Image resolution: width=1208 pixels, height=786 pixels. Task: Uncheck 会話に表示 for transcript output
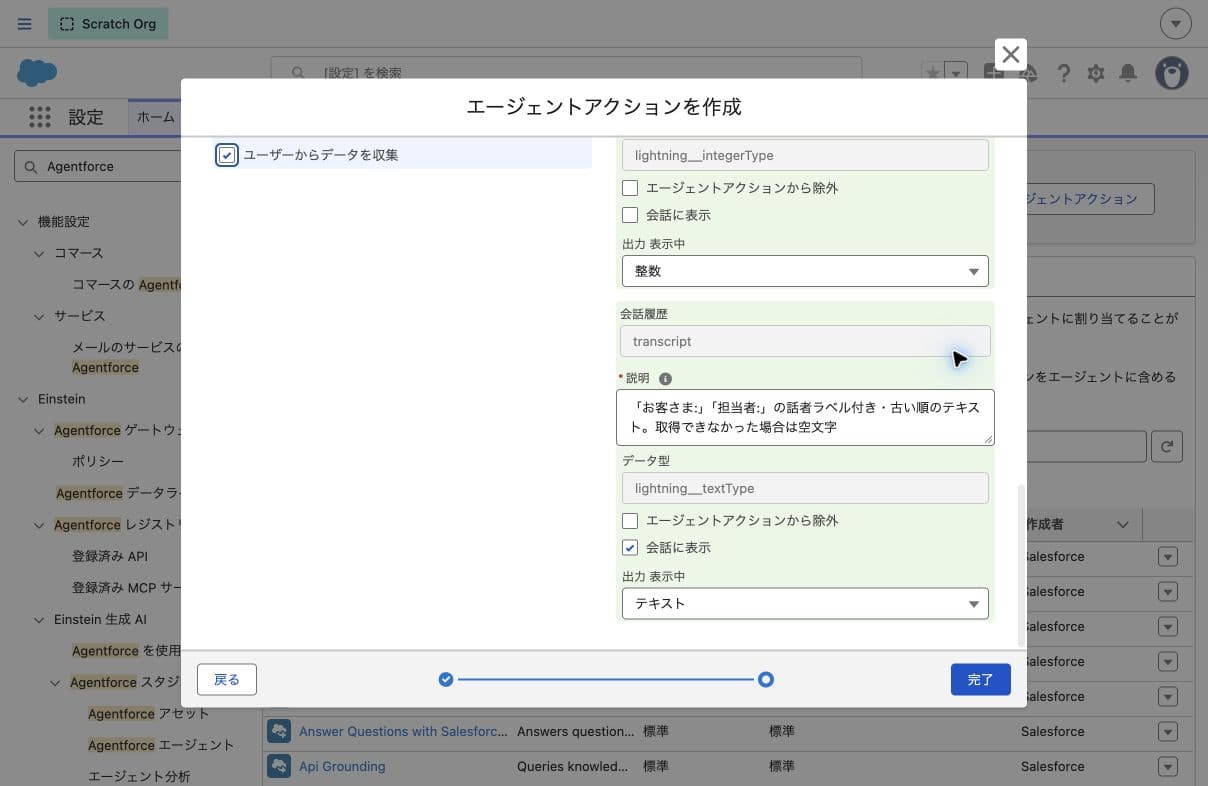click(630, 548)
